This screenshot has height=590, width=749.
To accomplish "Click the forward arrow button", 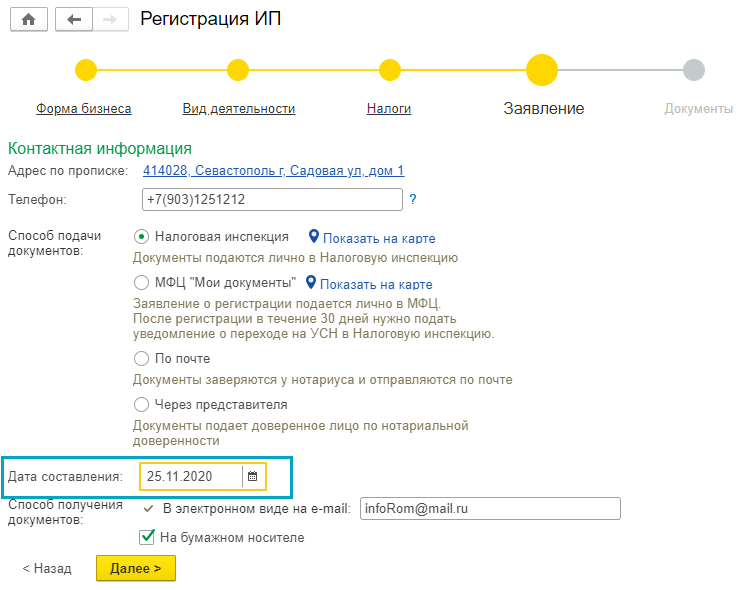I will 109,20.
